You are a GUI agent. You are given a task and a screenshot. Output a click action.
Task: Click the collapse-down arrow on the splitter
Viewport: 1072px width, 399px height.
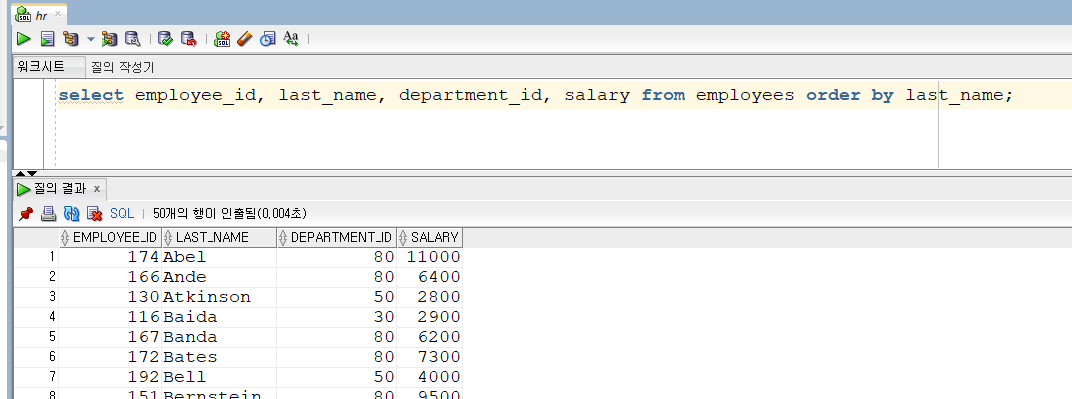[x=31, y=174]
